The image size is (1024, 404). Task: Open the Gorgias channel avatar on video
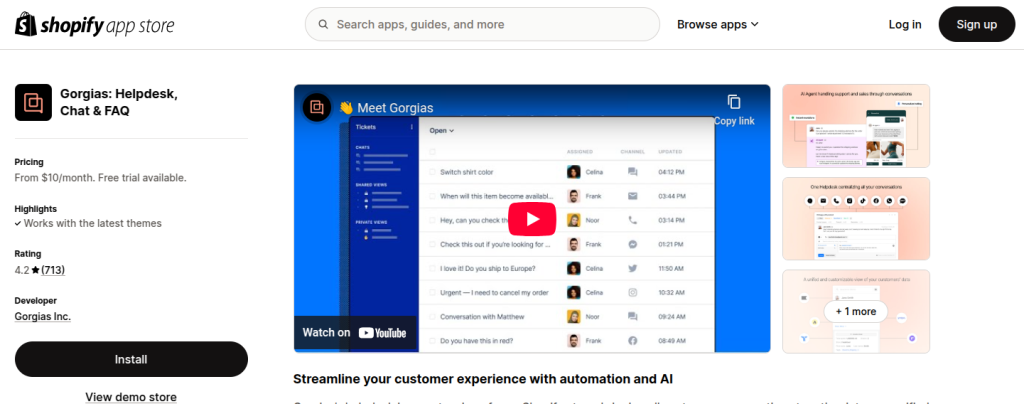click(317, 108)
